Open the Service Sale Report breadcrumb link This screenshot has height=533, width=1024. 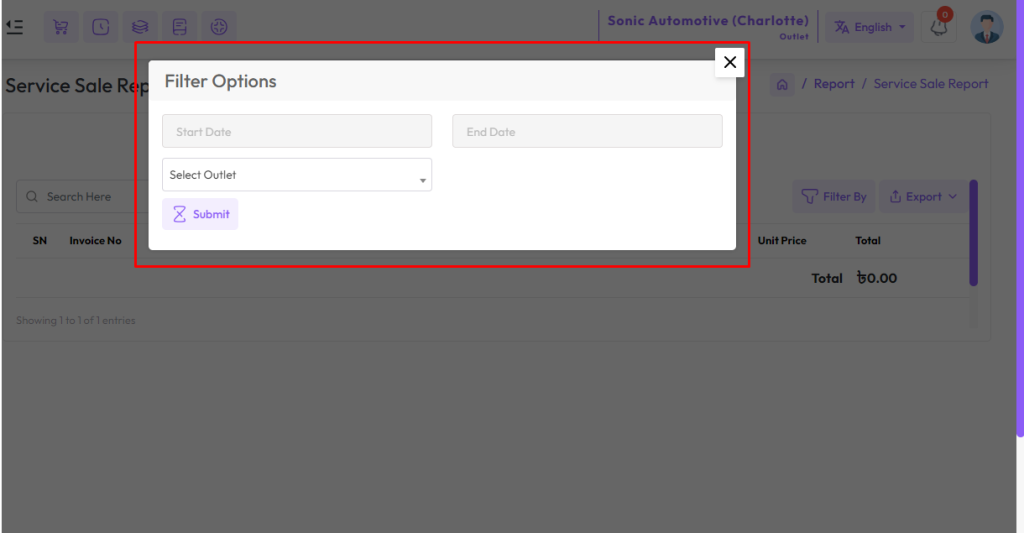click(931, 84)
